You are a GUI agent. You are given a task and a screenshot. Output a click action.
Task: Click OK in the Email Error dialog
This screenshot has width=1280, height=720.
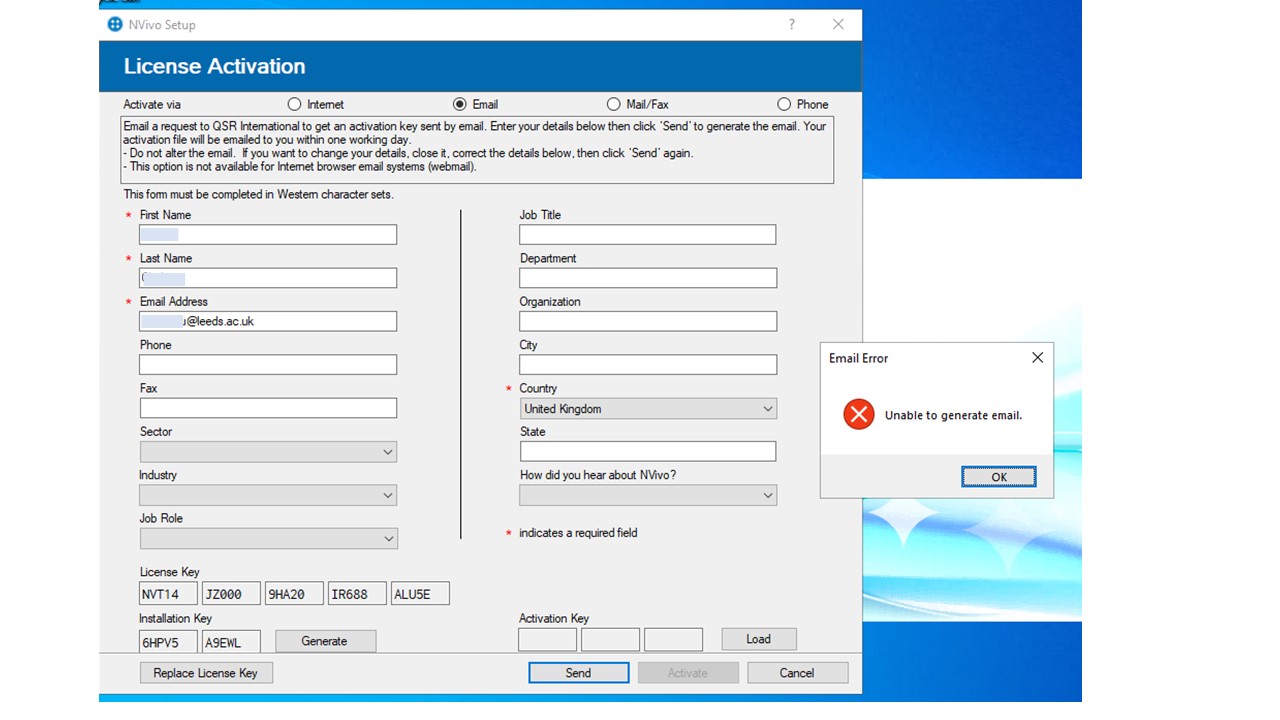pyautogui.click(x=999, y=477)
